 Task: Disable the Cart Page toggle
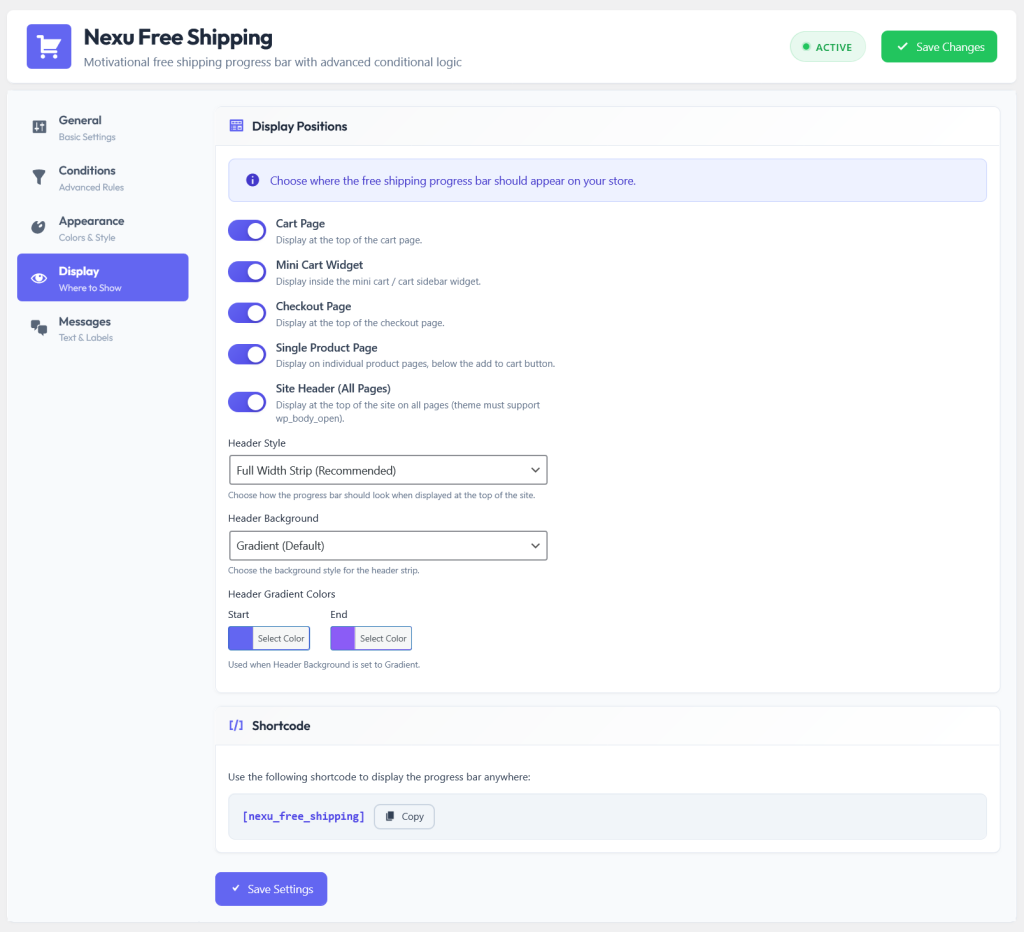[x=247, y=231]
